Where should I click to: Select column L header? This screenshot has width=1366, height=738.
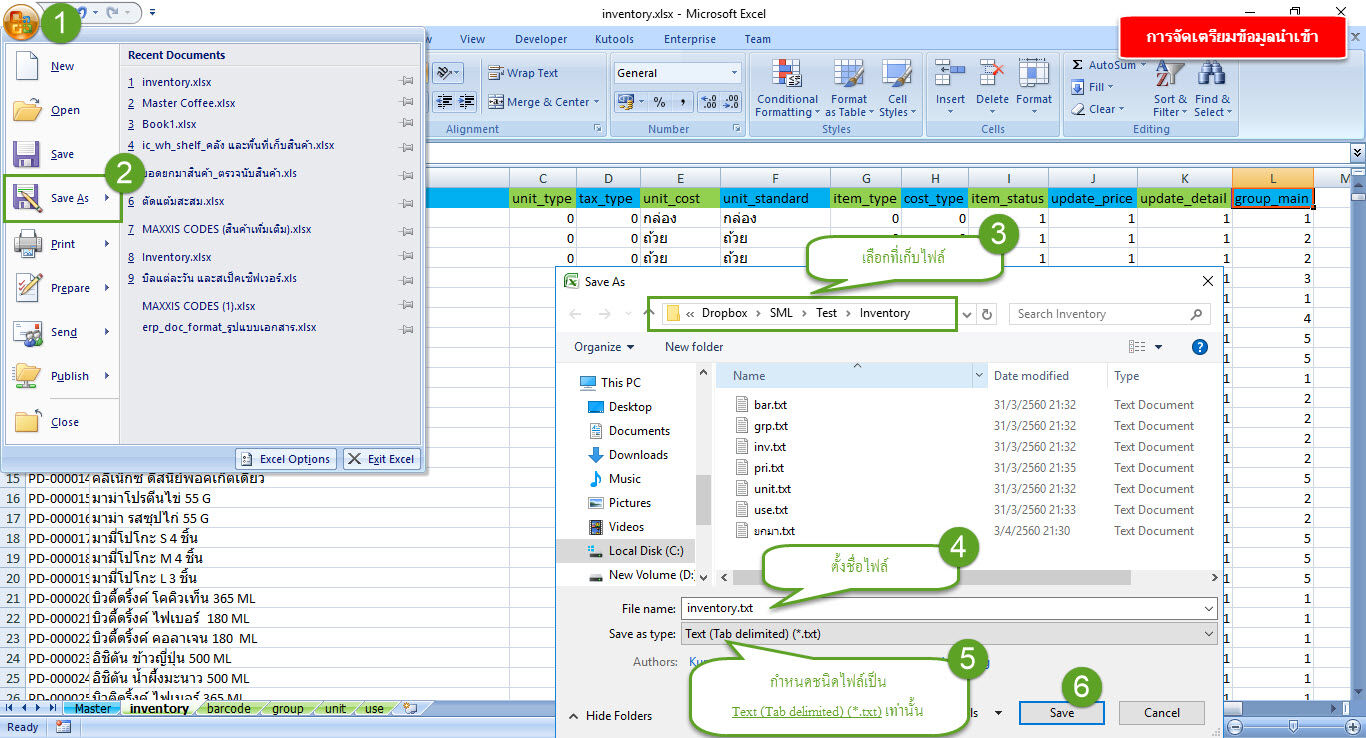click(1272, 177)
